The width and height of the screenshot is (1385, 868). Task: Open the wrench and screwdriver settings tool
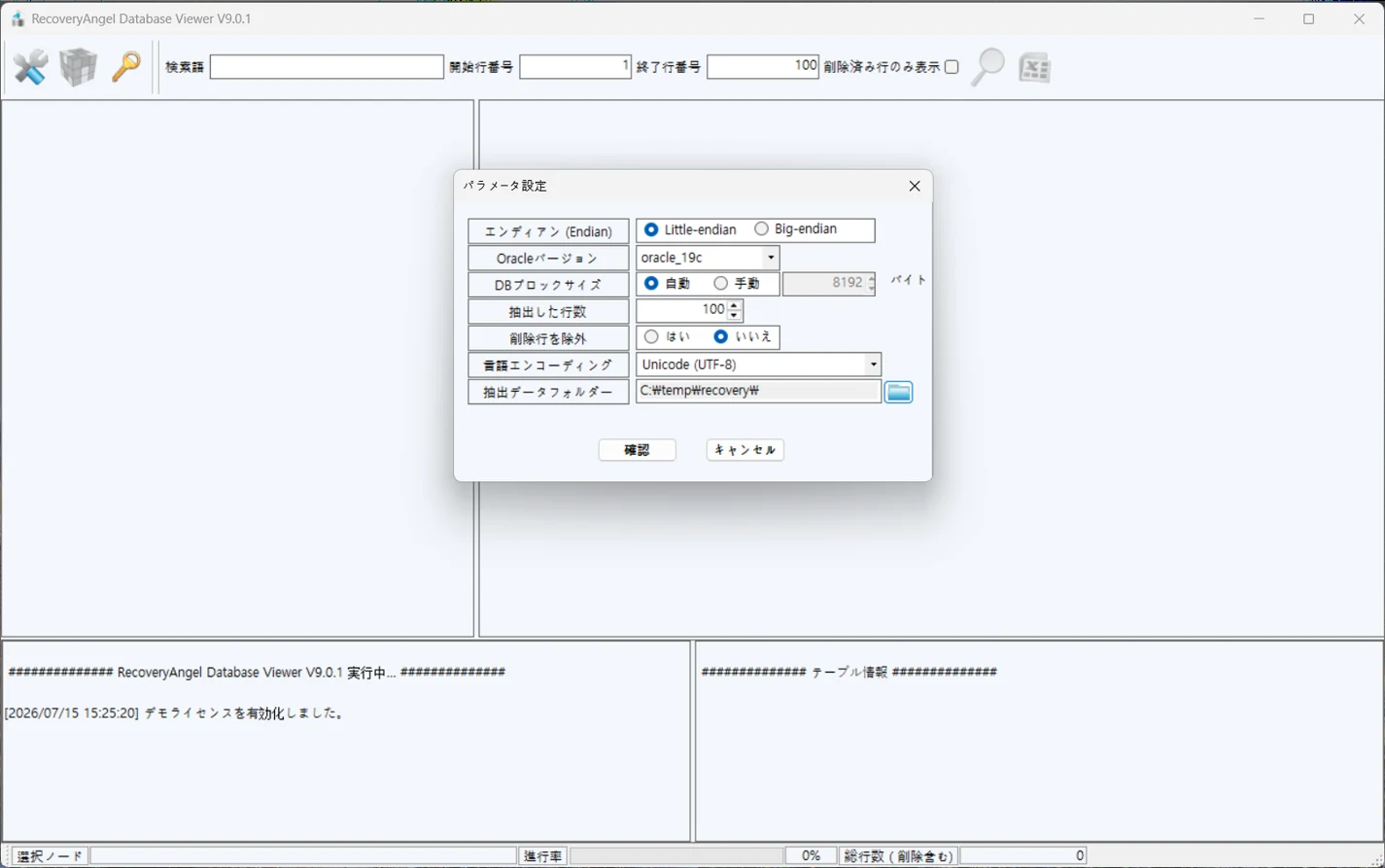[x=30, y=67]
